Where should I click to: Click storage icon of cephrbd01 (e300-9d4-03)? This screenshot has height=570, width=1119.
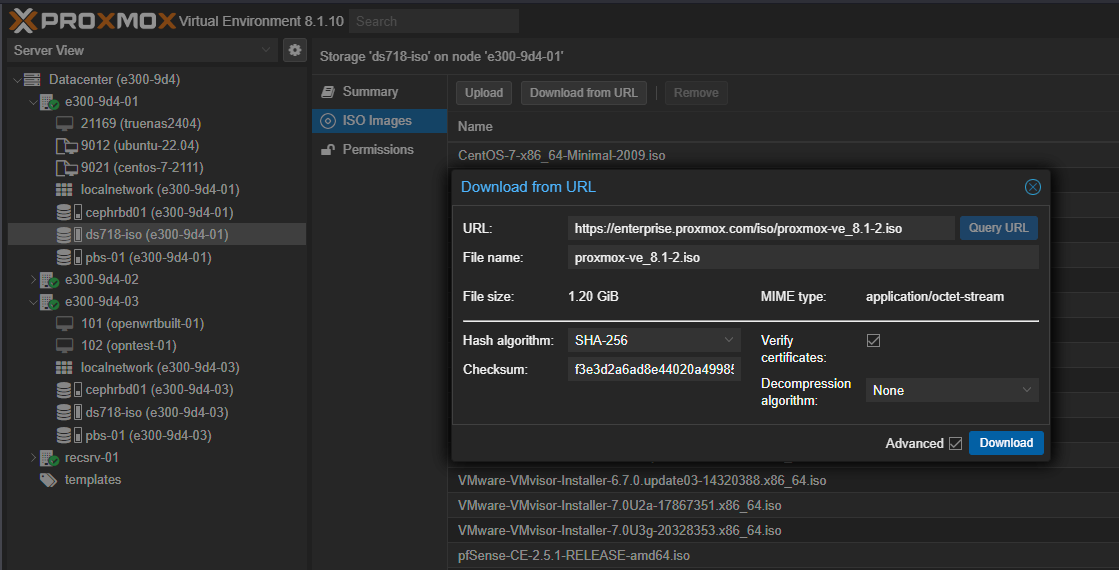(69, 390)
